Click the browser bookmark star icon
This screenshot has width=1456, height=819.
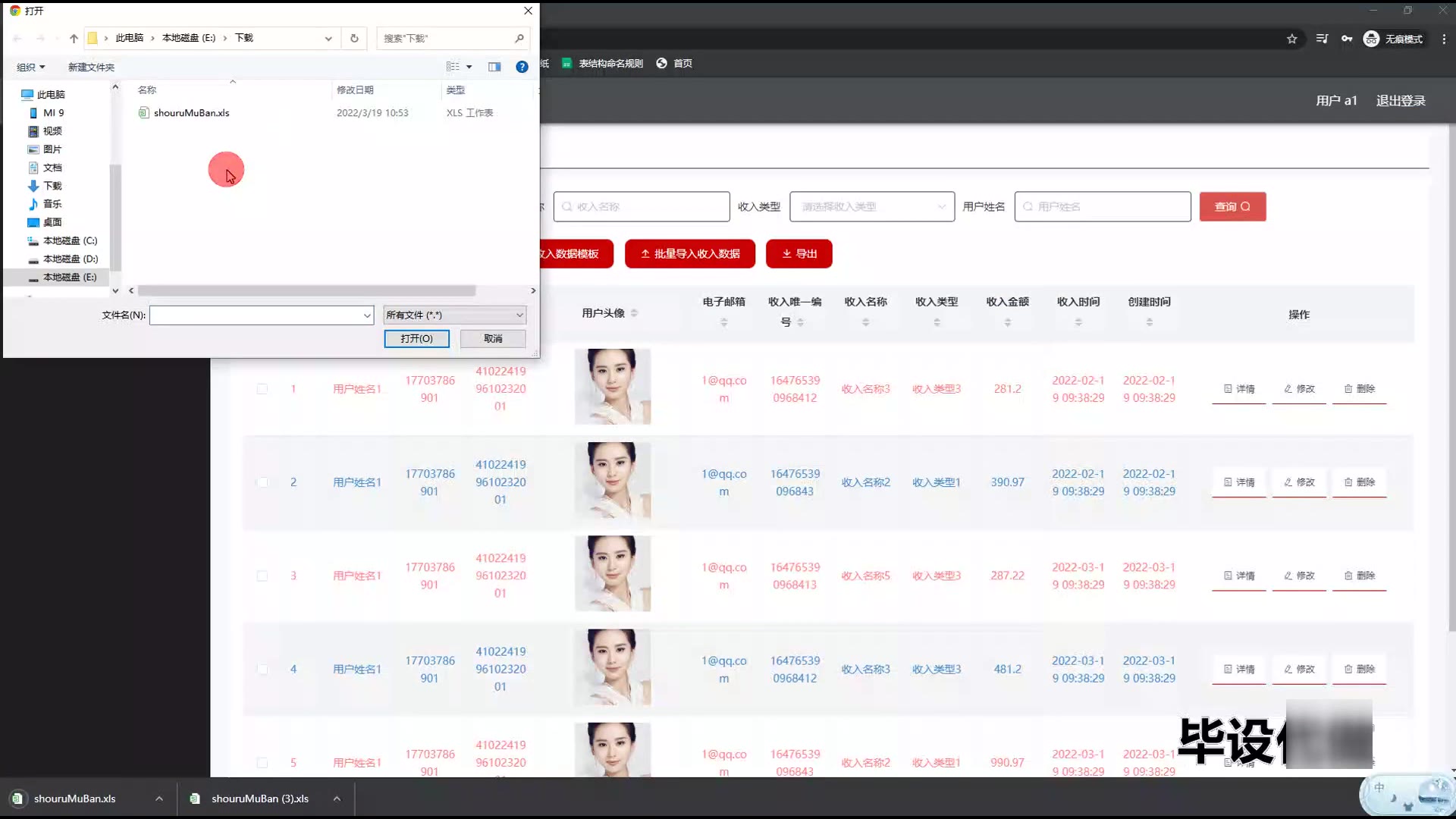[x=1292, y=39]
